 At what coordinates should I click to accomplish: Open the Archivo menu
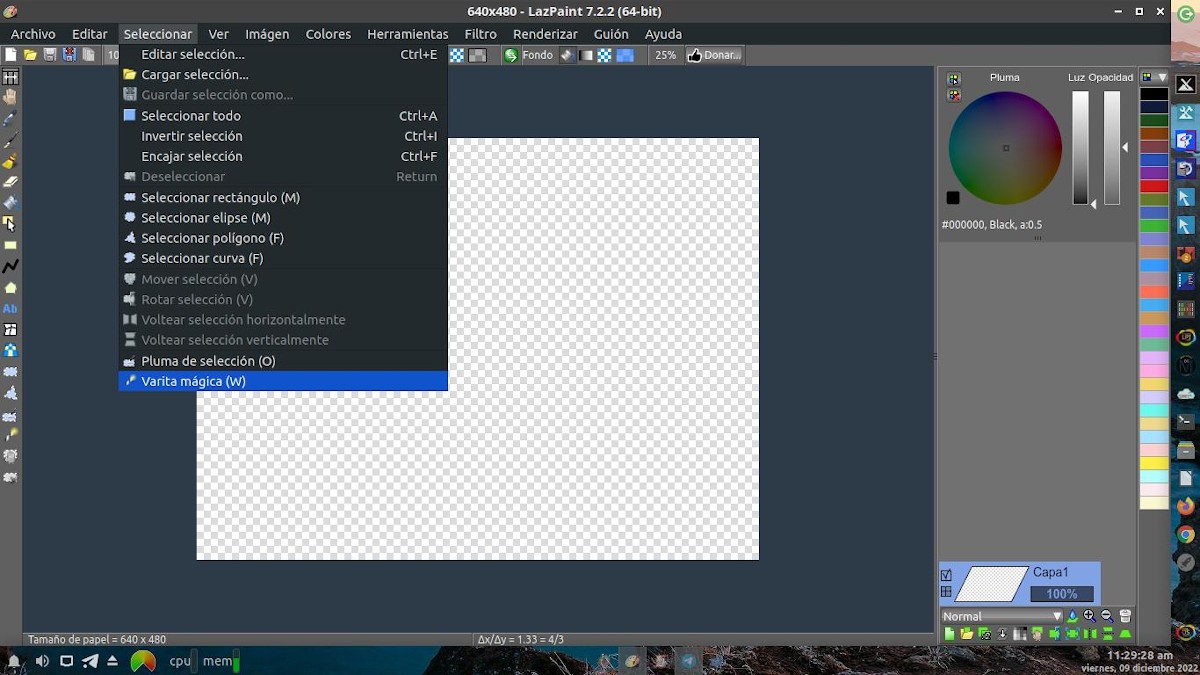pyautogui.click(x=33, y=34)
